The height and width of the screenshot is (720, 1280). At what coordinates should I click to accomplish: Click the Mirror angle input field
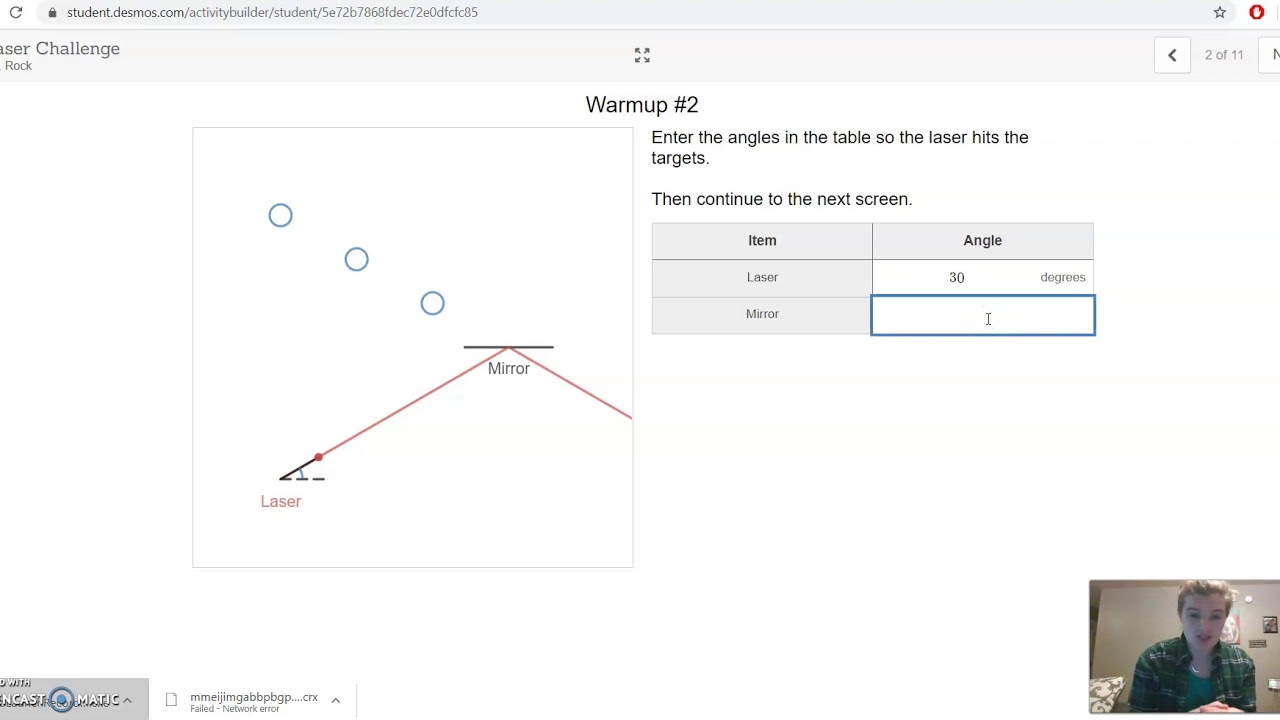(982, 315)
